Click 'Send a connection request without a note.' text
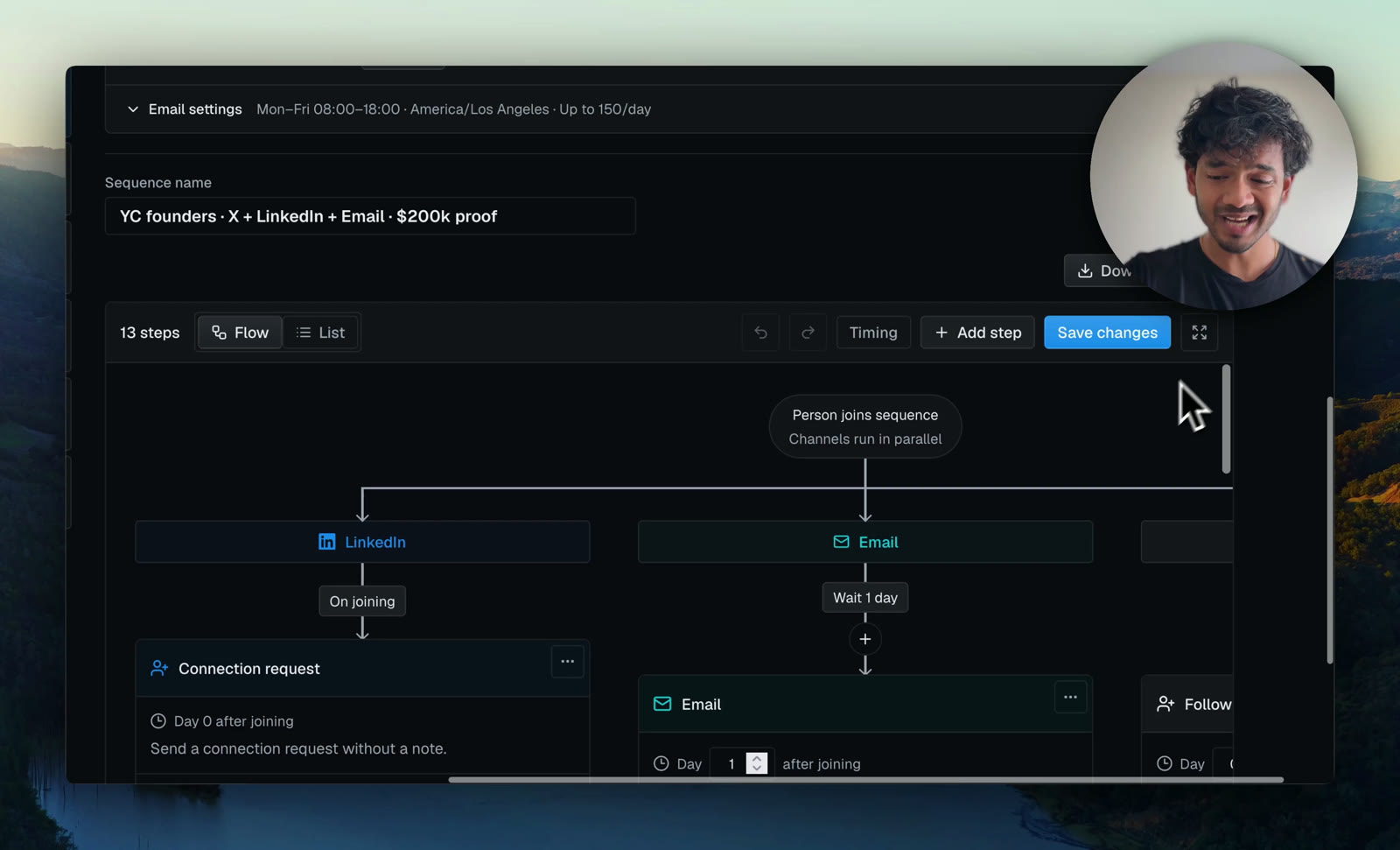This screenshot has width=1400, height=850. pos(298,748)
